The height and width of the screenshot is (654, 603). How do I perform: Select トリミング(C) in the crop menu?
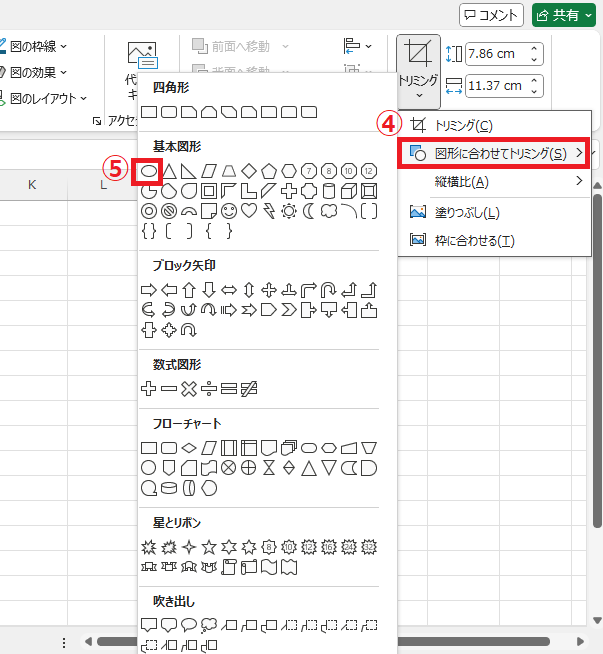point(494,125)
